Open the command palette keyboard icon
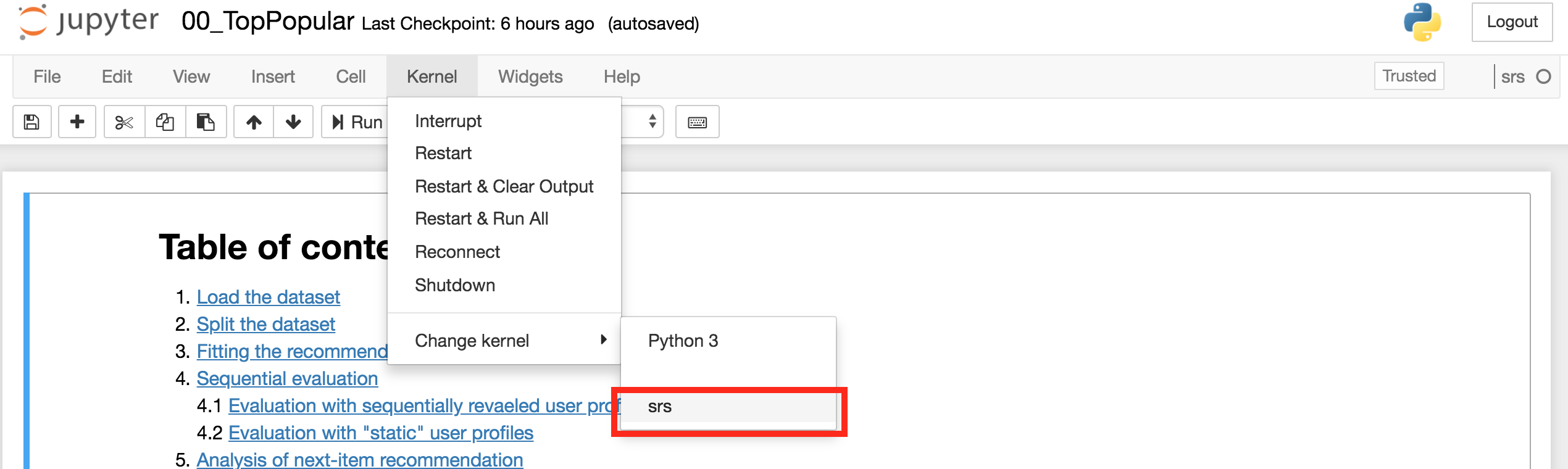This screenshot has width=1568, height=469. tap(698, 122)
